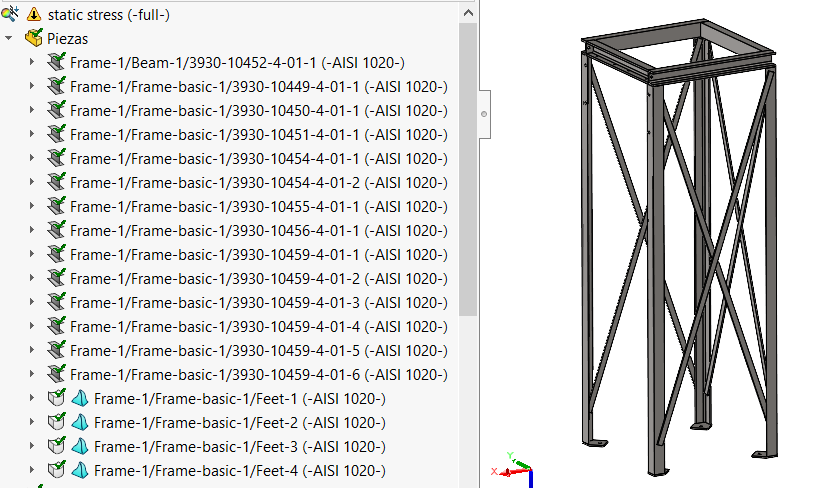Expand the 3930-10456-4-01-1 part
This screenshot has height=488, width=815.
point(32,230)
